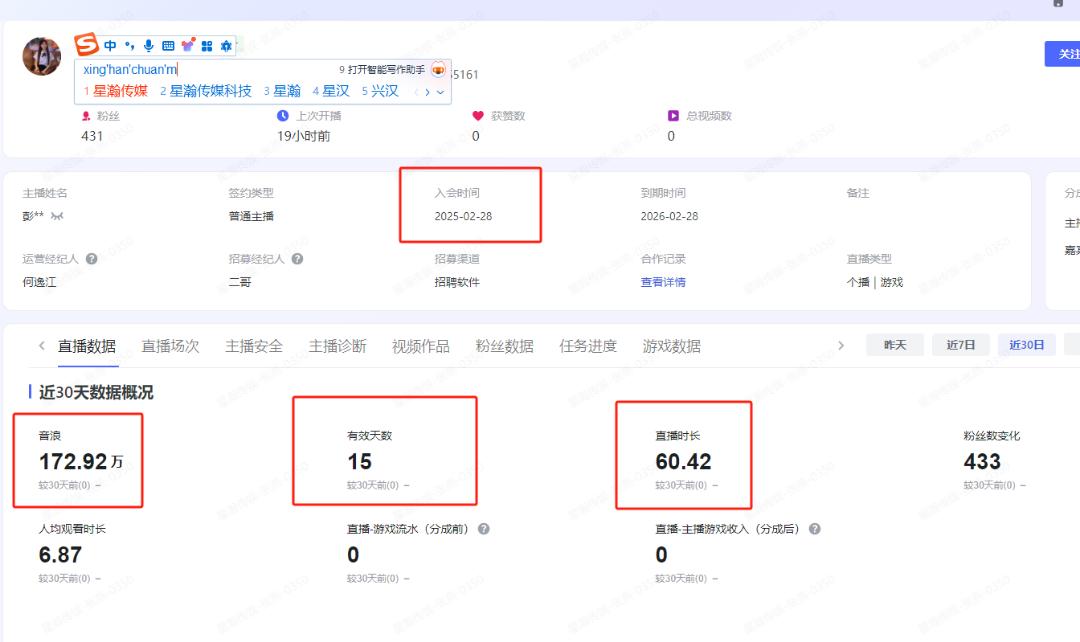Switch the date range to 近7日
The image size is (1080, 642).
coord(960,344)
